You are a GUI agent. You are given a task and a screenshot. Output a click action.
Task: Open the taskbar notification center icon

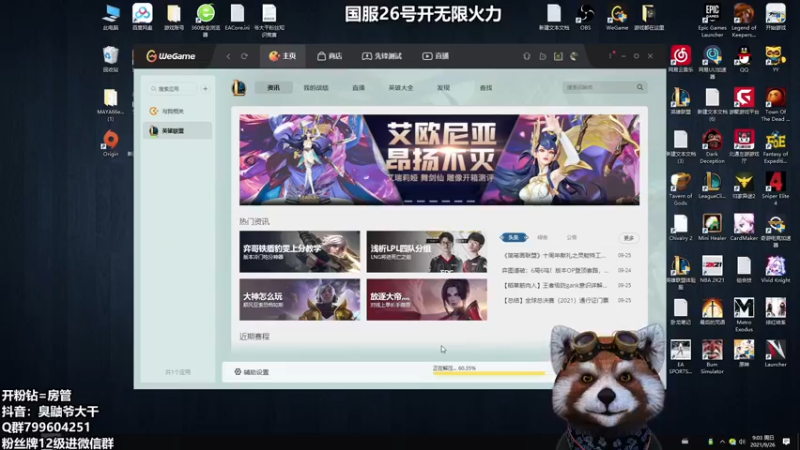pos(786,441)
